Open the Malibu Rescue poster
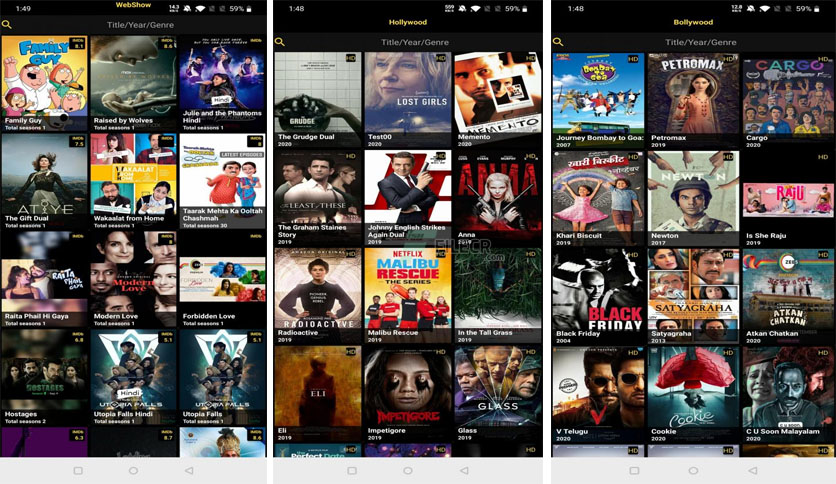This screenshot has height=484, width=836. pyautogui.click(x=408, y=296)
